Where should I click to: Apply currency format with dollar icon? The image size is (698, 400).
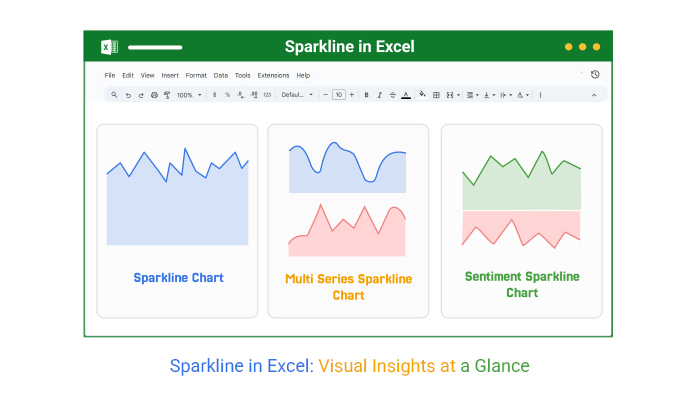click(x=214, y=95)
